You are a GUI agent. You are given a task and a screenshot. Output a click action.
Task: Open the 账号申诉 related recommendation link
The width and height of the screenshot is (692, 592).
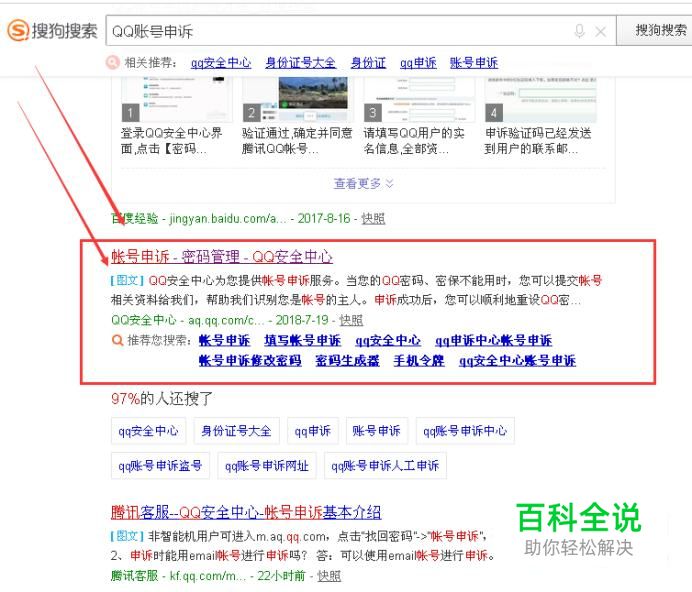[474, 63]
